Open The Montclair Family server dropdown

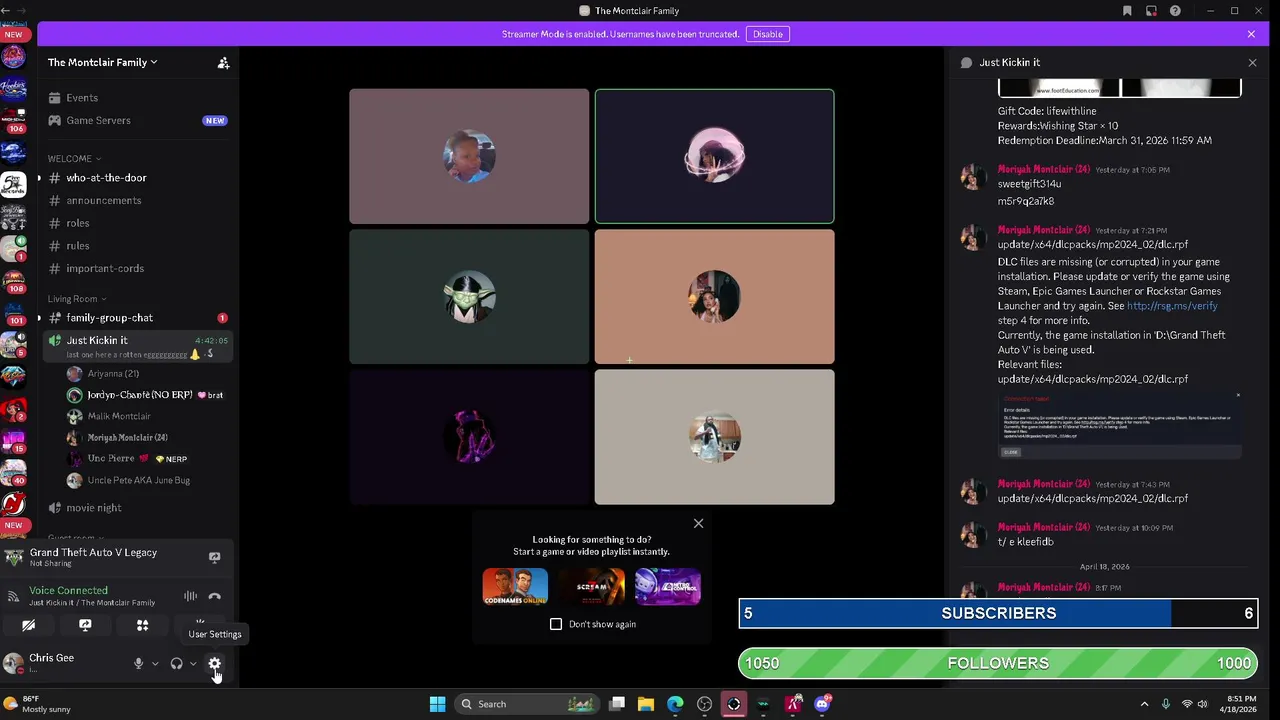(x=103, y=62)
